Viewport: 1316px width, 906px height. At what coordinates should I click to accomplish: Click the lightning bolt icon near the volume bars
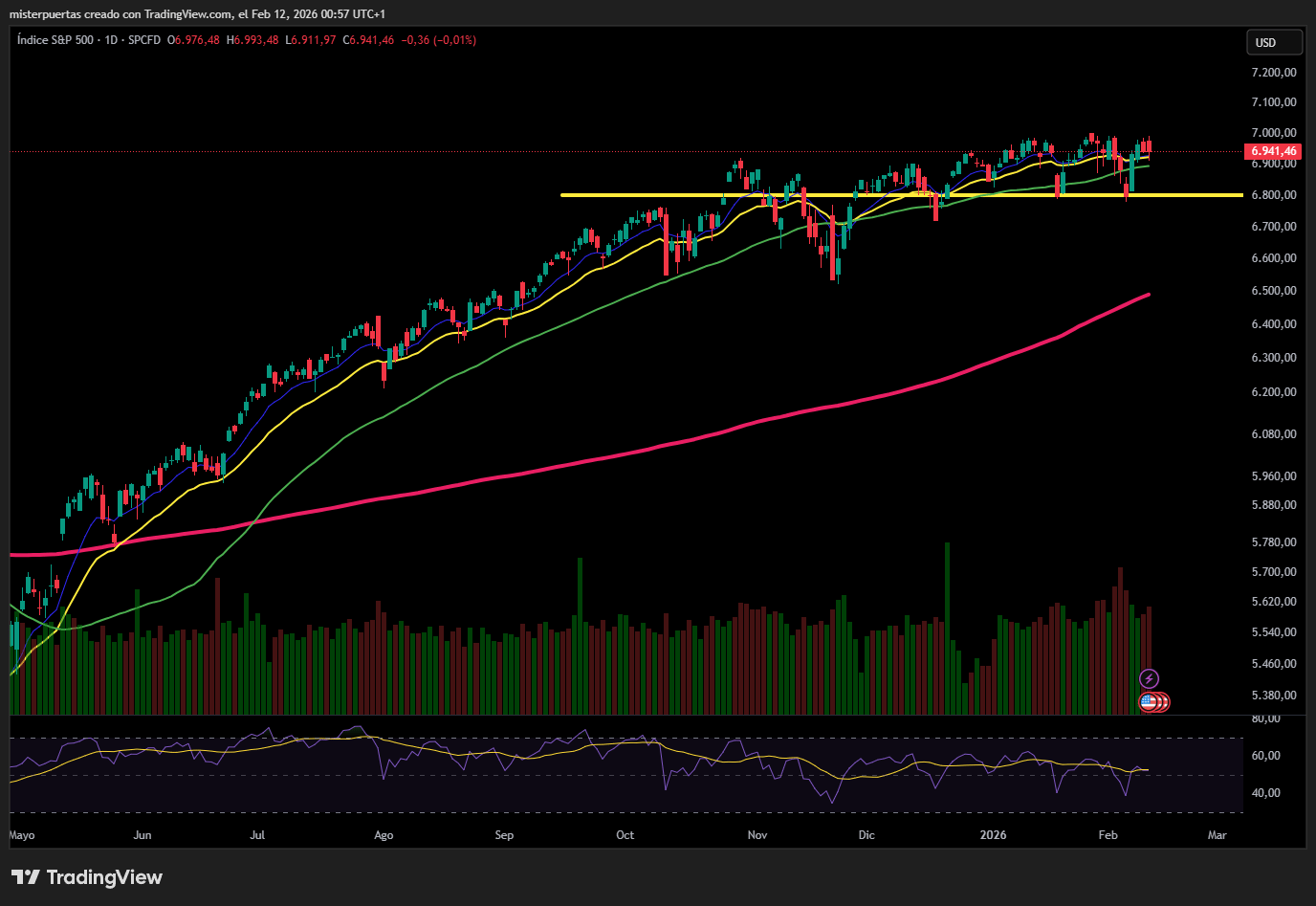coord(1149,679)
